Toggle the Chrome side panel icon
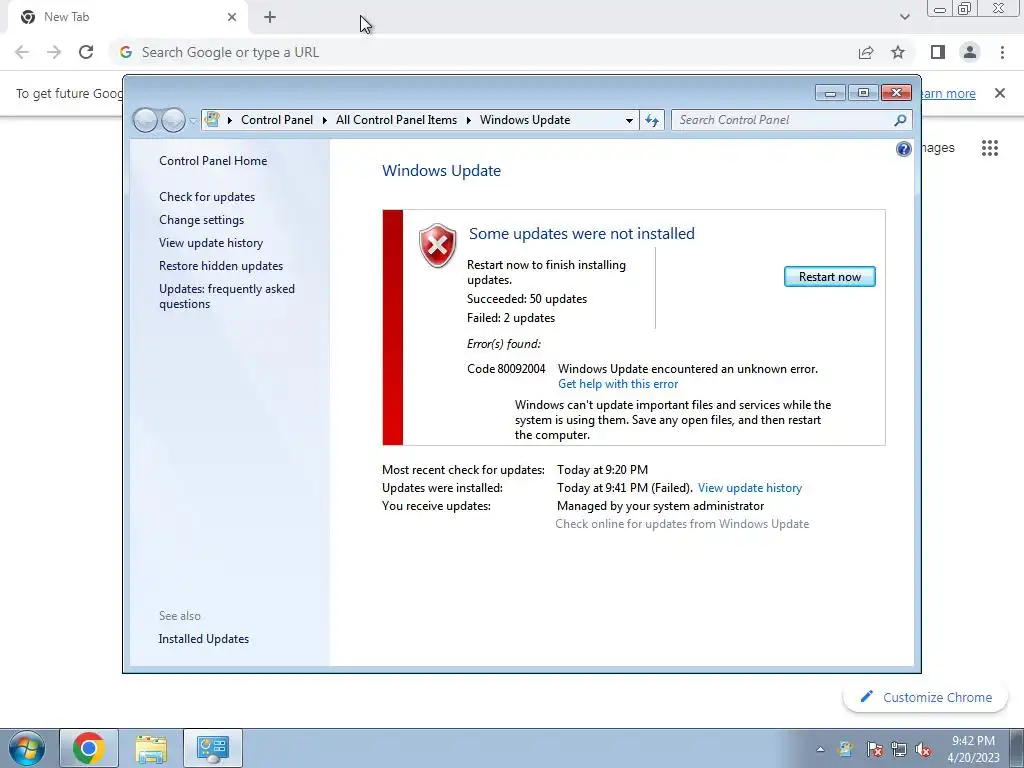Image resolution: width=1024 pixels, height=768 pixels. coord(938,52)
